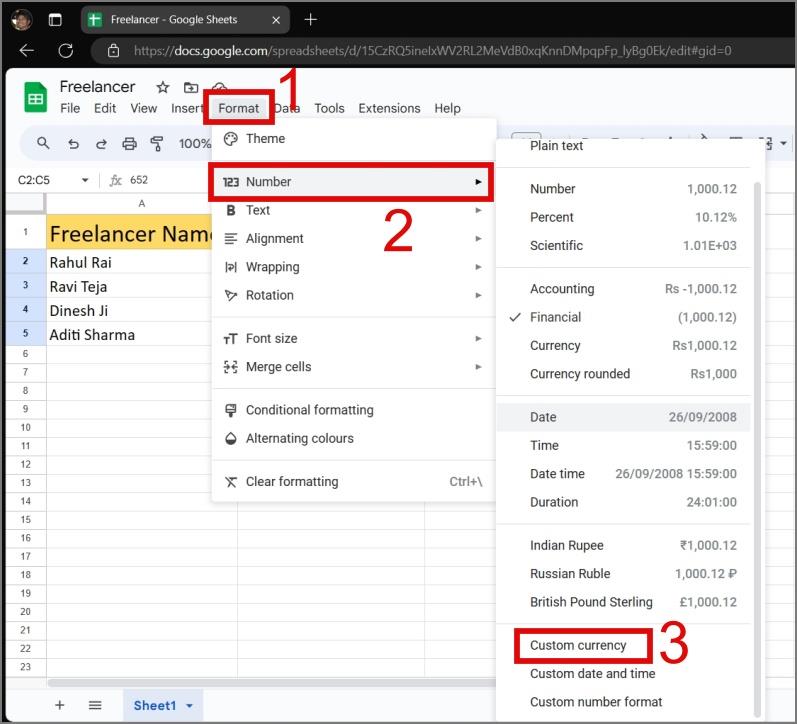Reload the page with refresh icon
The width and height of the screenshot is (797, 724).
click(66, 50)
